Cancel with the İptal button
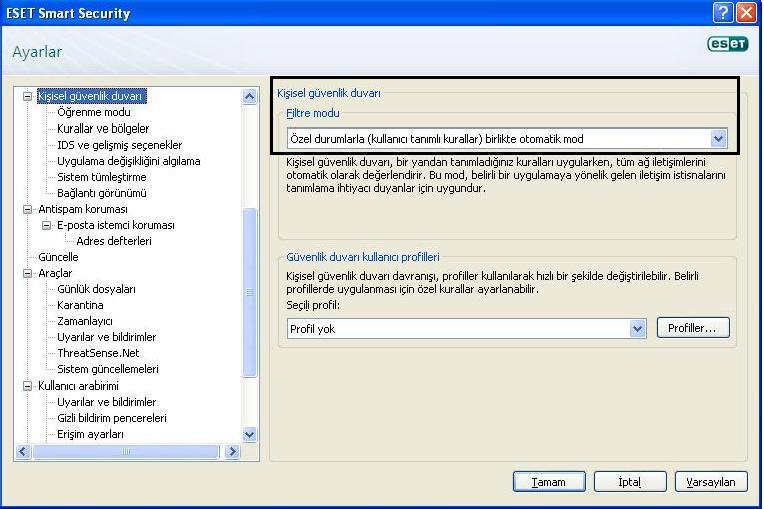Image resolution: width=764 pixels, height=509 pixels. (x=630, y=482)
